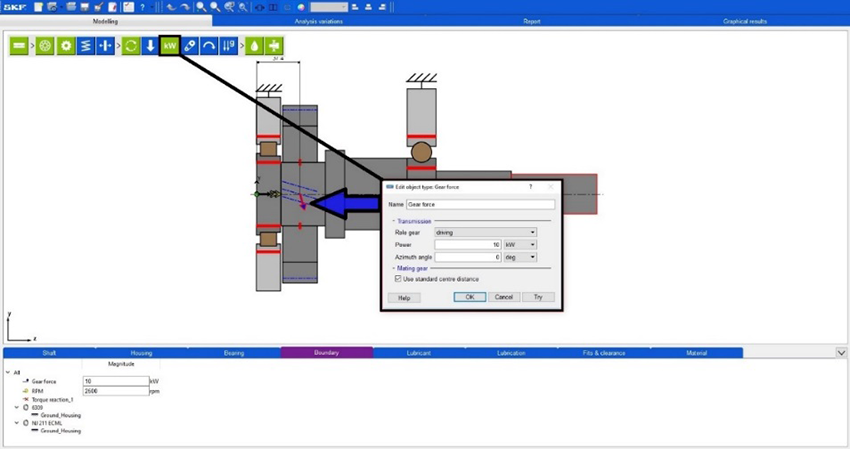The height and width of the screenshot is (449, 850).
Task: Click the Azimuth angle value field
Action: tap(468, 257)
